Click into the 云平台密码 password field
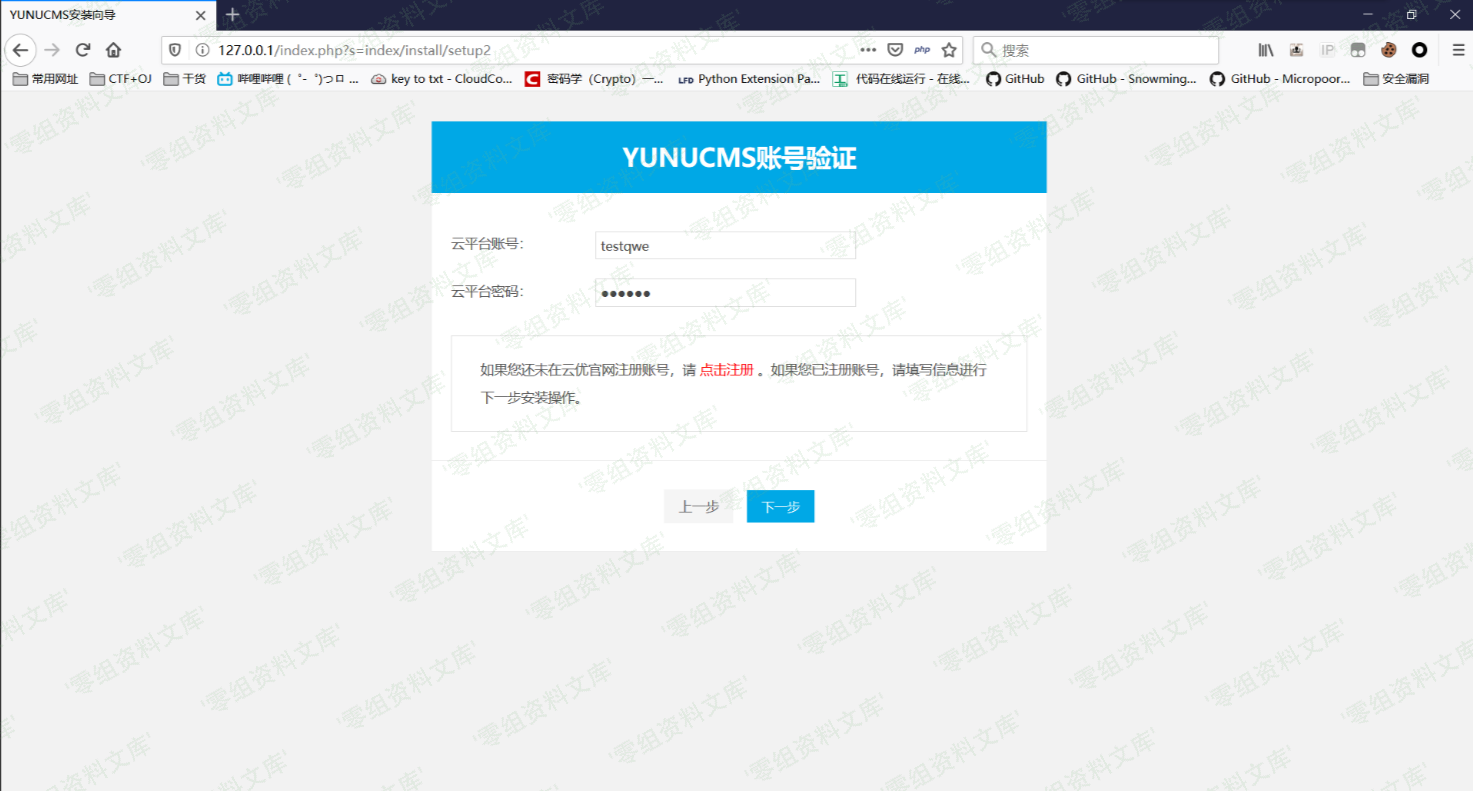 point(725,293)
